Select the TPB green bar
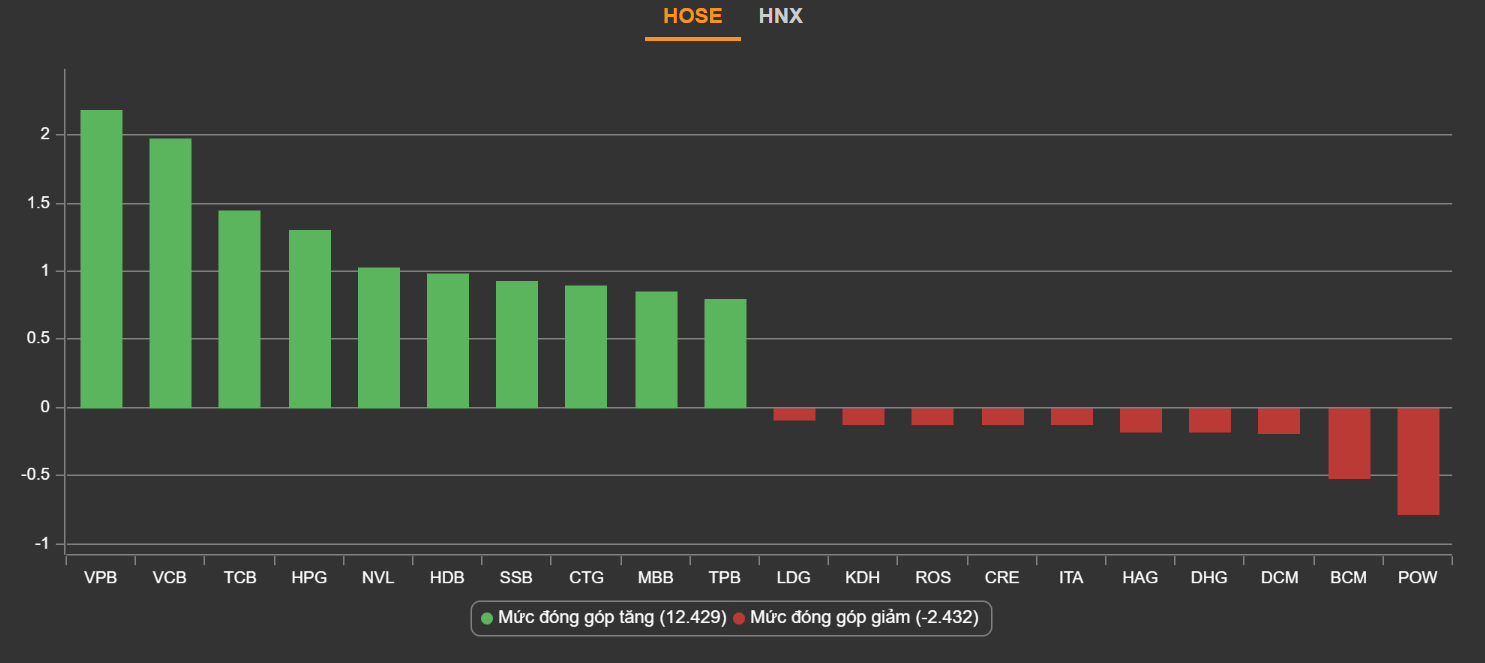 (x=725, y=353)
